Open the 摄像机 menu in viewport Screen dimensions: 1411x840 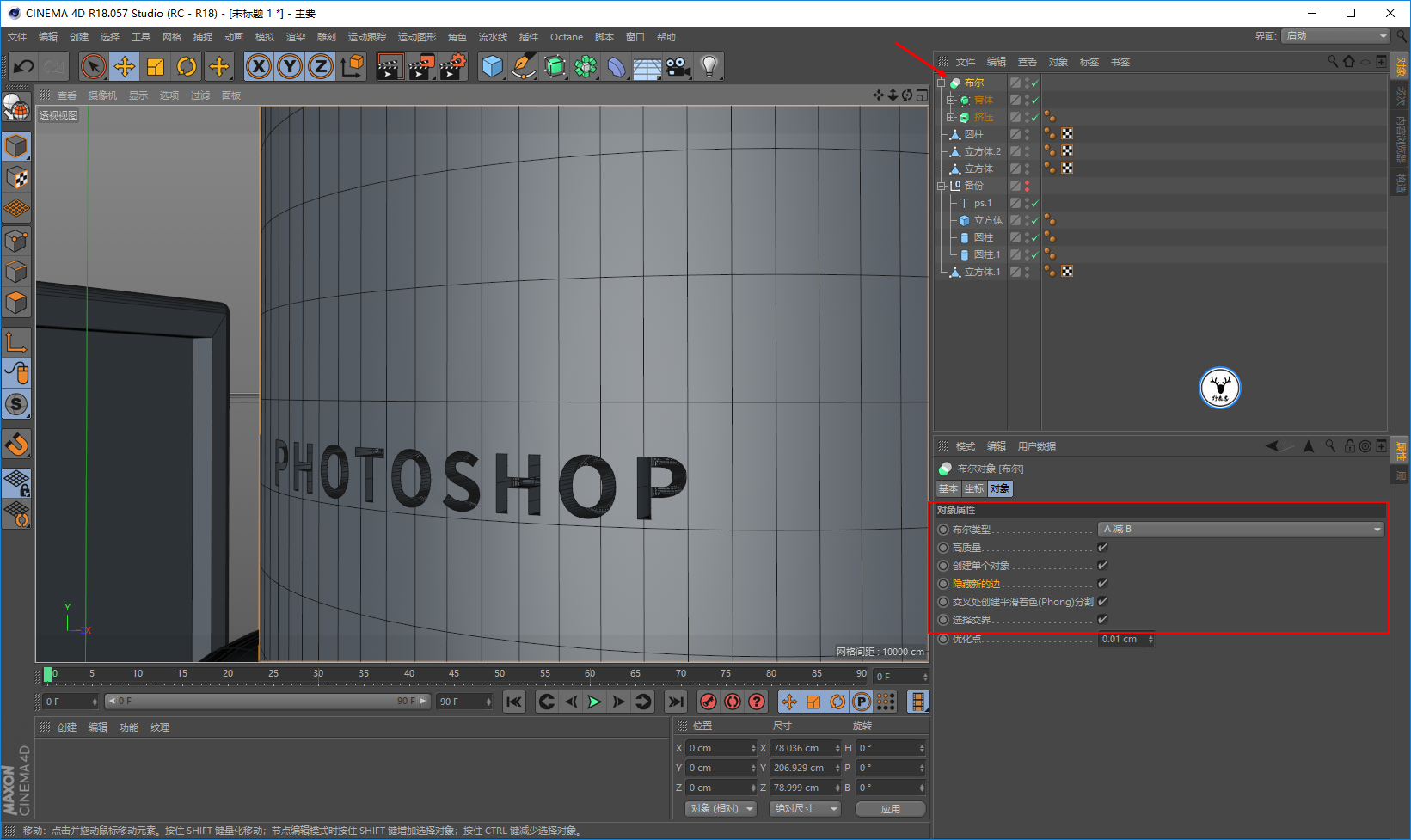(102, 95)
